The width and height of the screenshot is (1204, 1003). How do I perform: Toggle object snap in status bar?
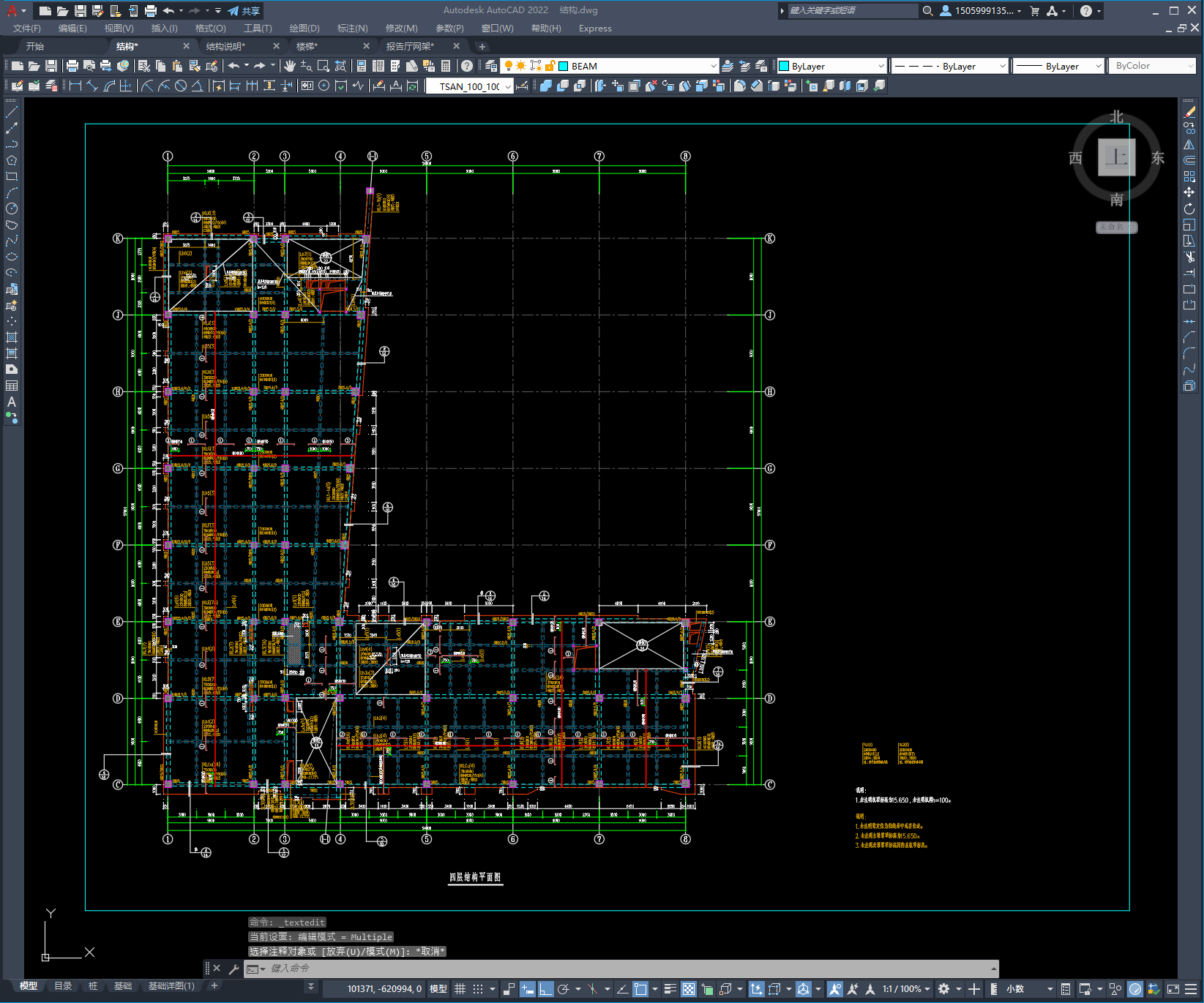coord(640,988)
